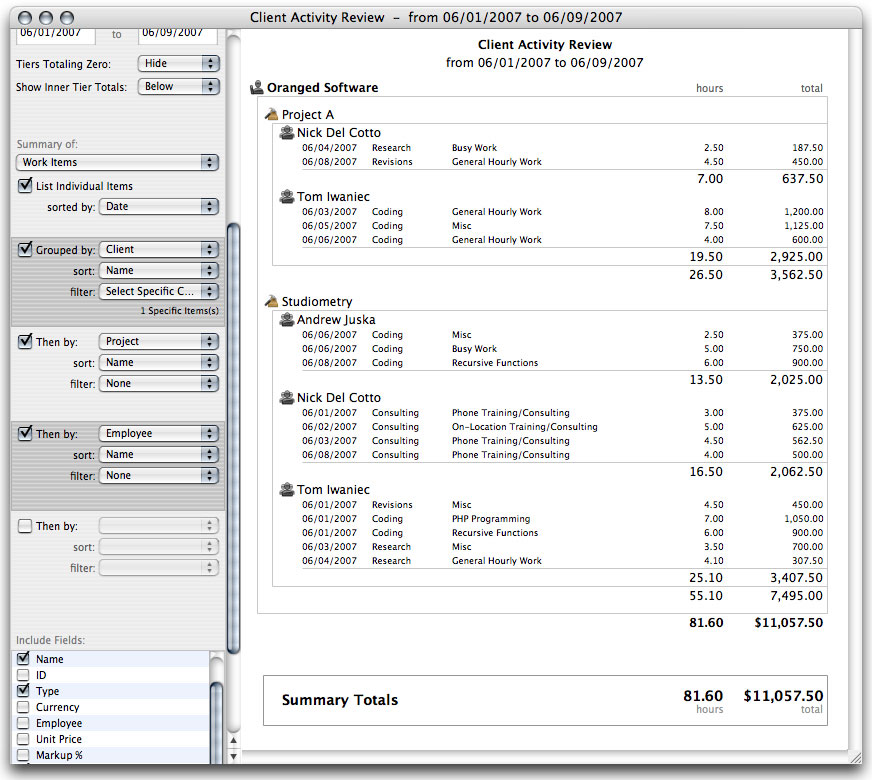The image size is (872, 780).
Task: Open the Summary of Work Items dropdown
Action: pos(117,162)
